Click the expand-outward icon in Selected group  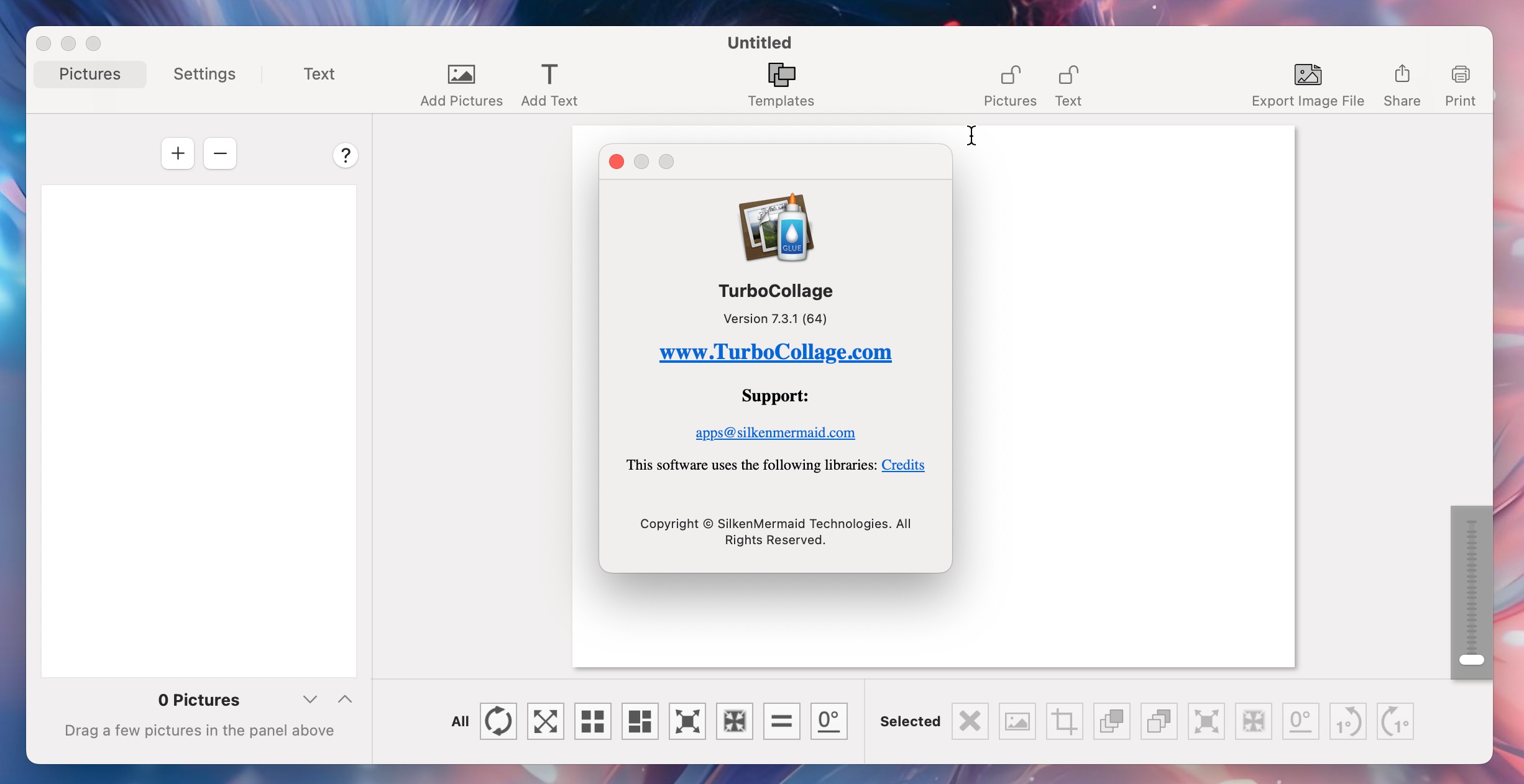click(x=1206, y=721)
